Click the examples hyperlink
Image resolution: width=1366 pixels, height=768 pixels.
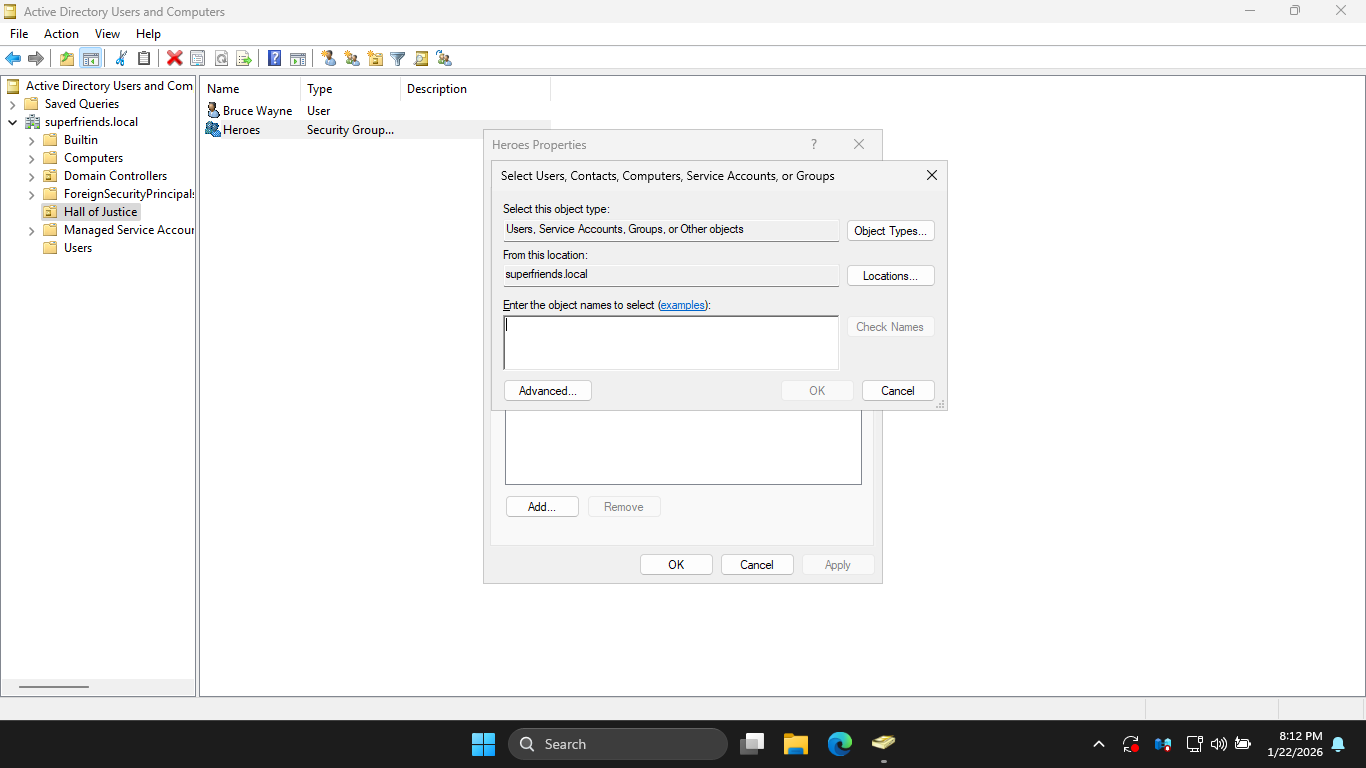coord(682,305)
